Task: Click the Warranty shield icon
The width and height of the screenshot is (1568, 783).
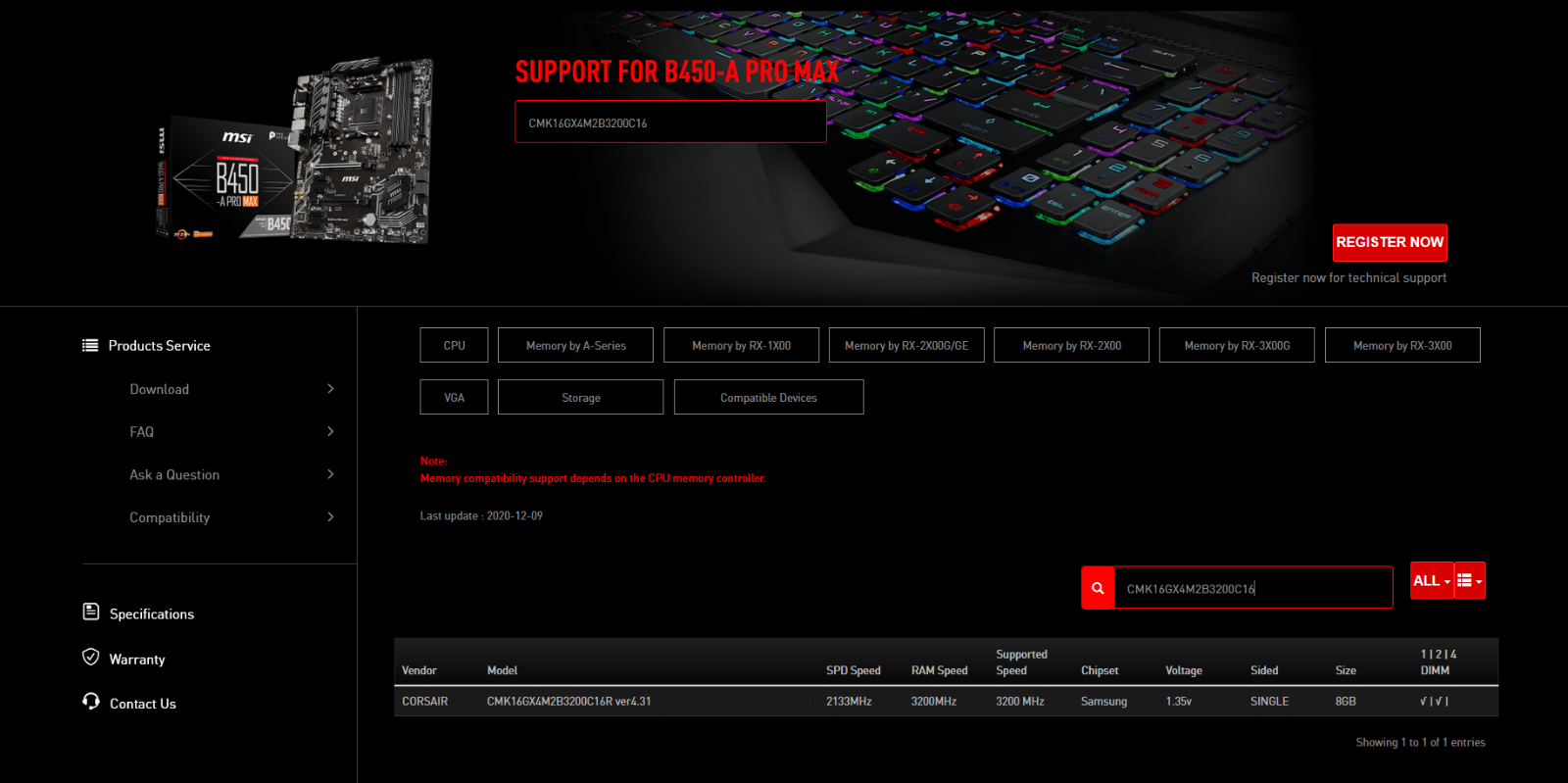Action: [x=91, y=657]
